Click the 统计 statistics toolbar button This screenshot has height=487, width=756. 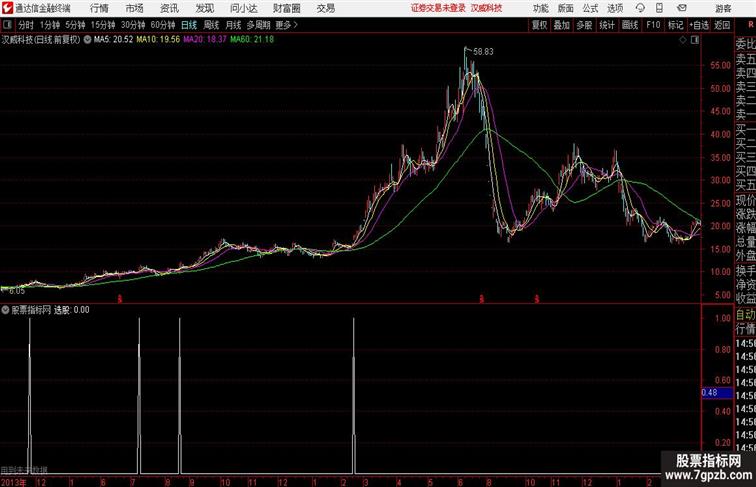(607, 25)
